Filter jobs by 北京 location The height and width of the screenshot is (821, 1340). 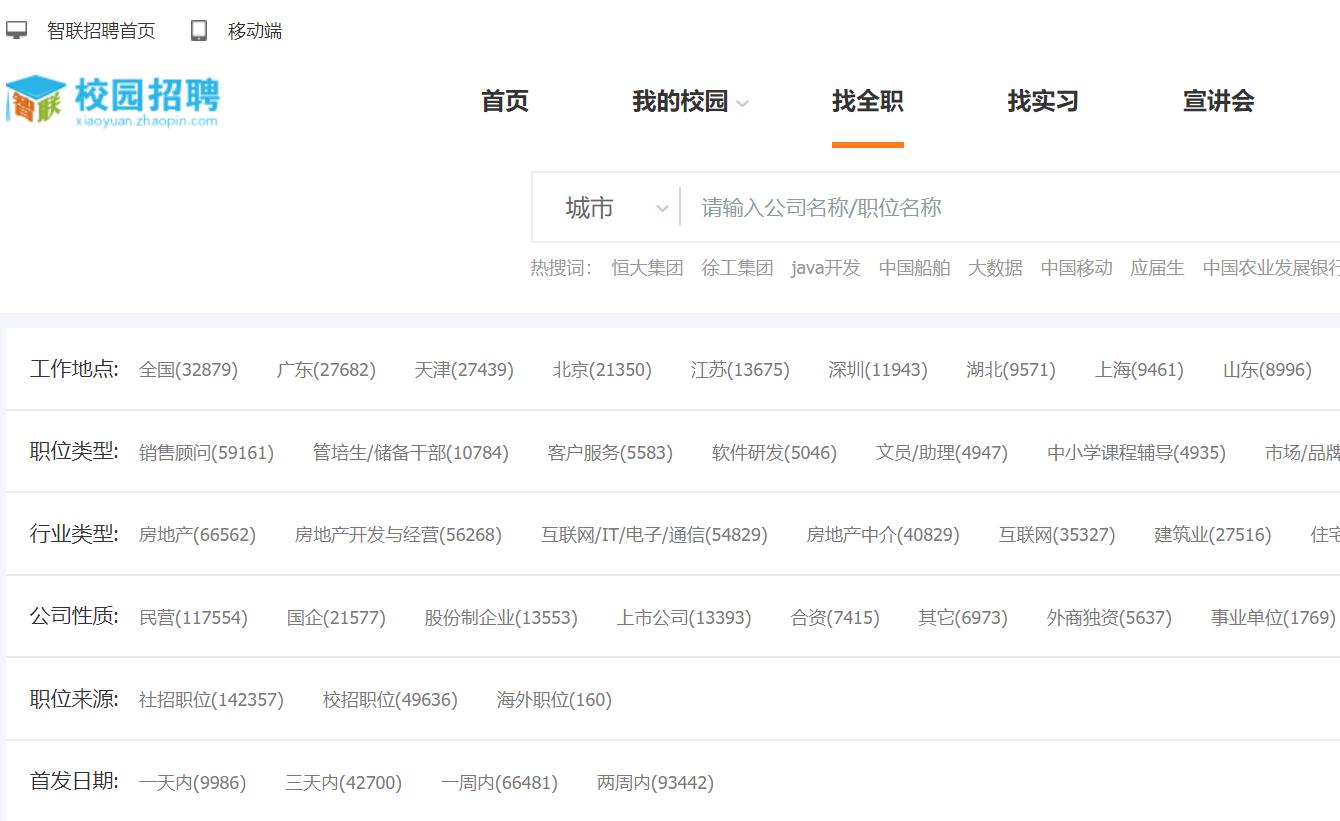pos(602,369)
